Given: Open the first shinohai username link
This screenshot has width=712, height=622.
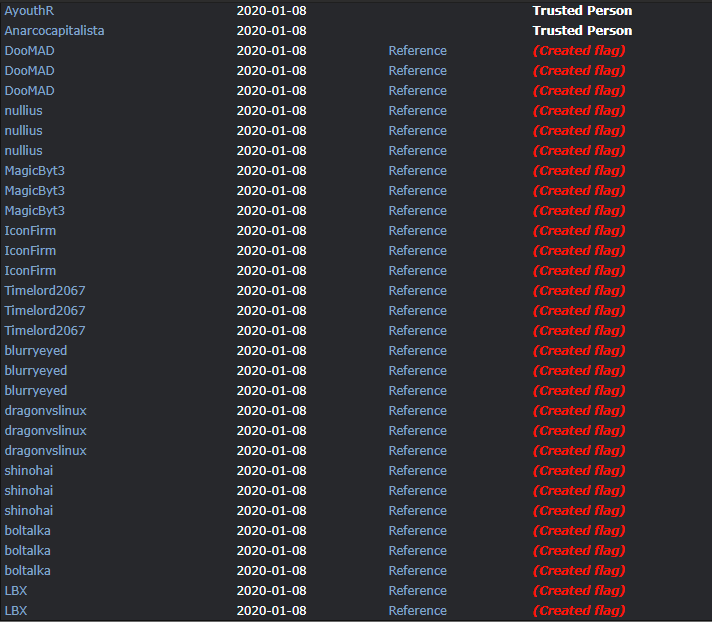Looking at the screenshot, I should tap(29, 470).
